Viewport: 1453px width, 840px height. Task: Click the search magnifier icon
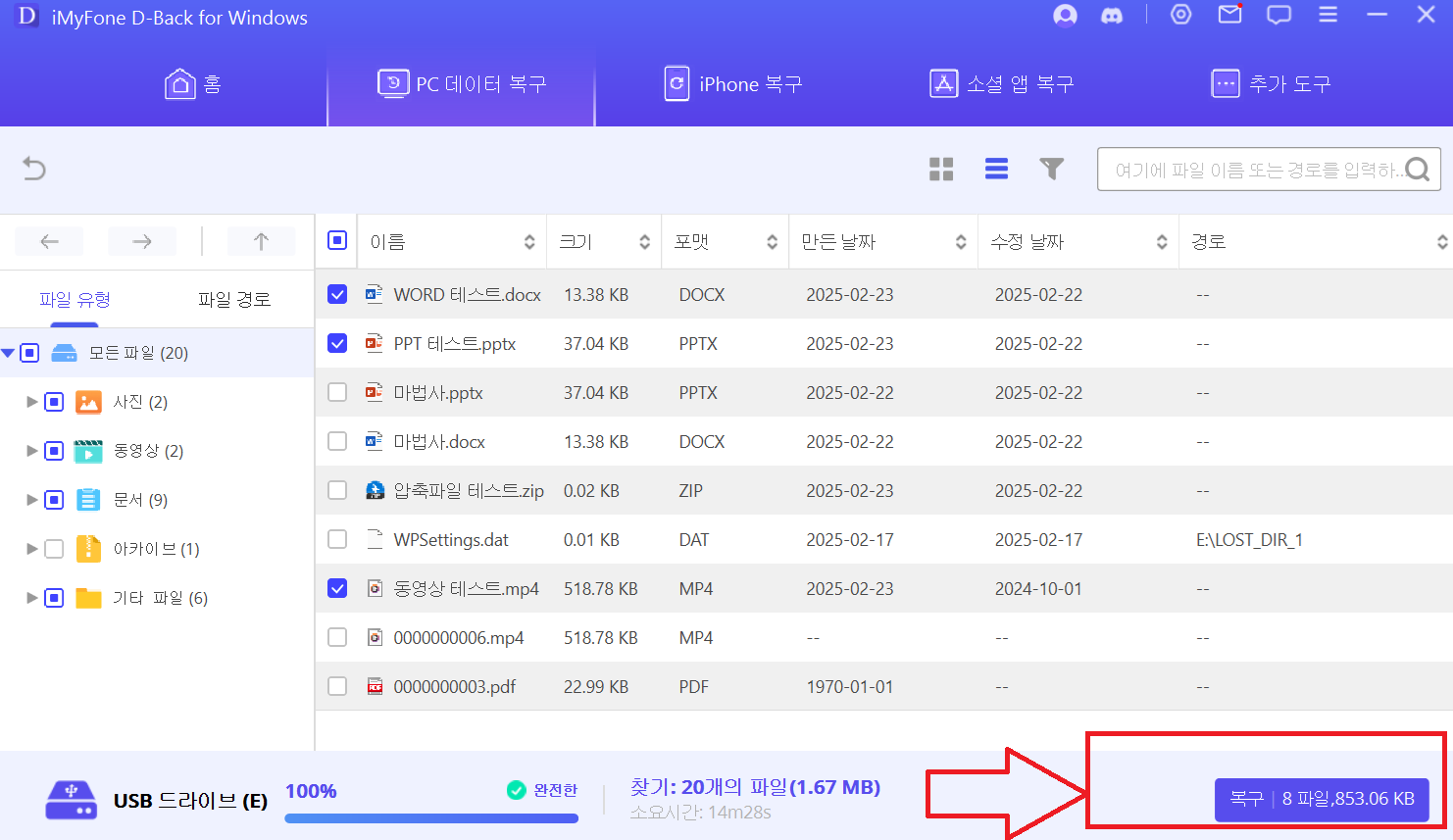(1418, 170)
